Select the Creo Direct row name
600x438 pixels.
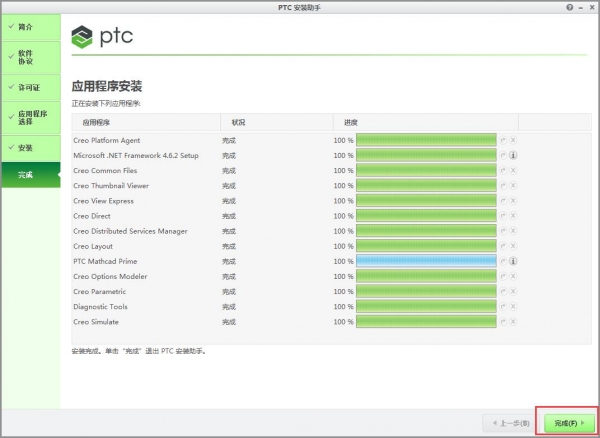[92, 216]
